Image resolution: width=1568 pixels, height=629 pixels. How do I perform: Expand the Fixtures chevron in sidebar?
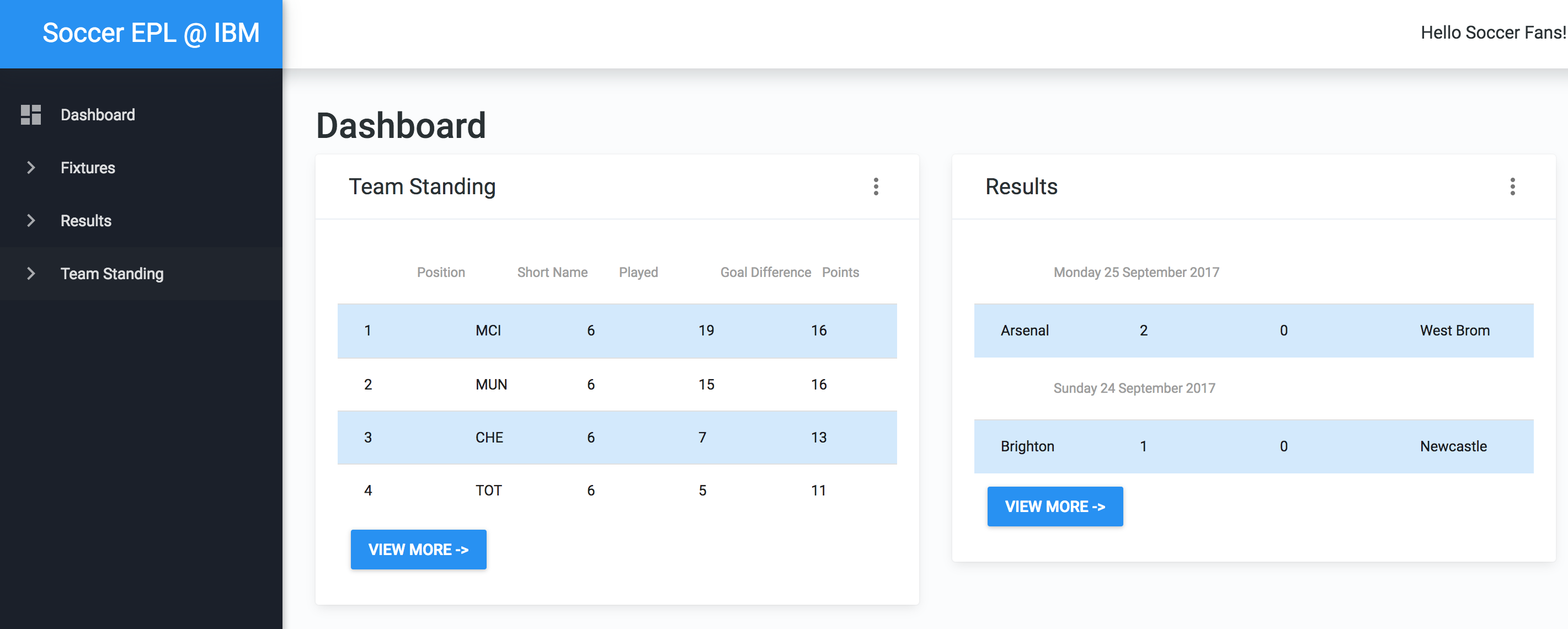30,167
